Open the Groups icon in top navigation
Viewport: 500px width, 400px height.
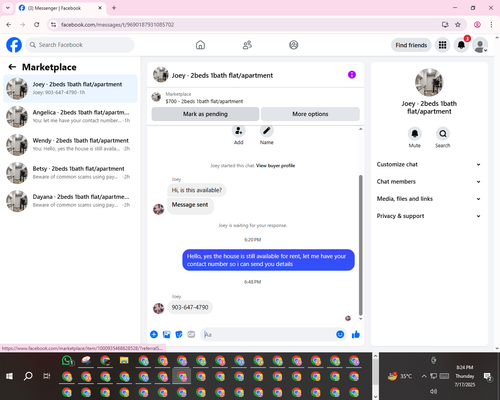click(x=294, y=45)
